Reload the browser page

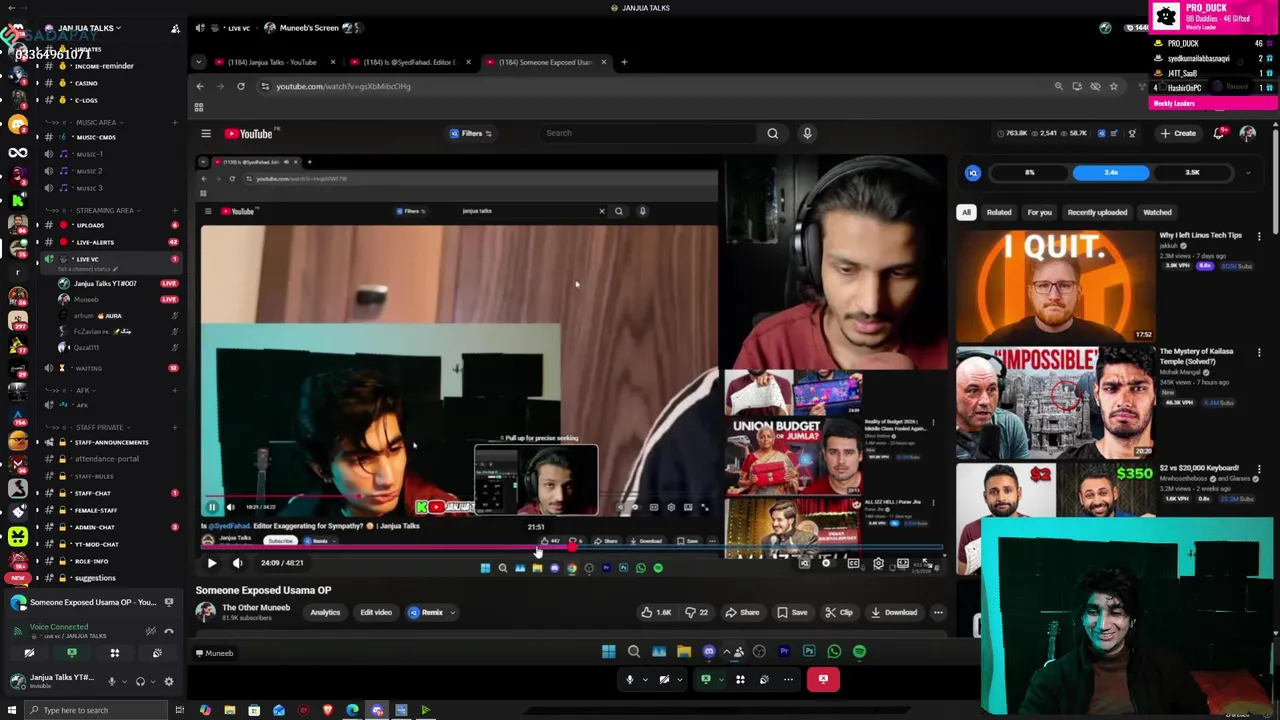point(241,86)
